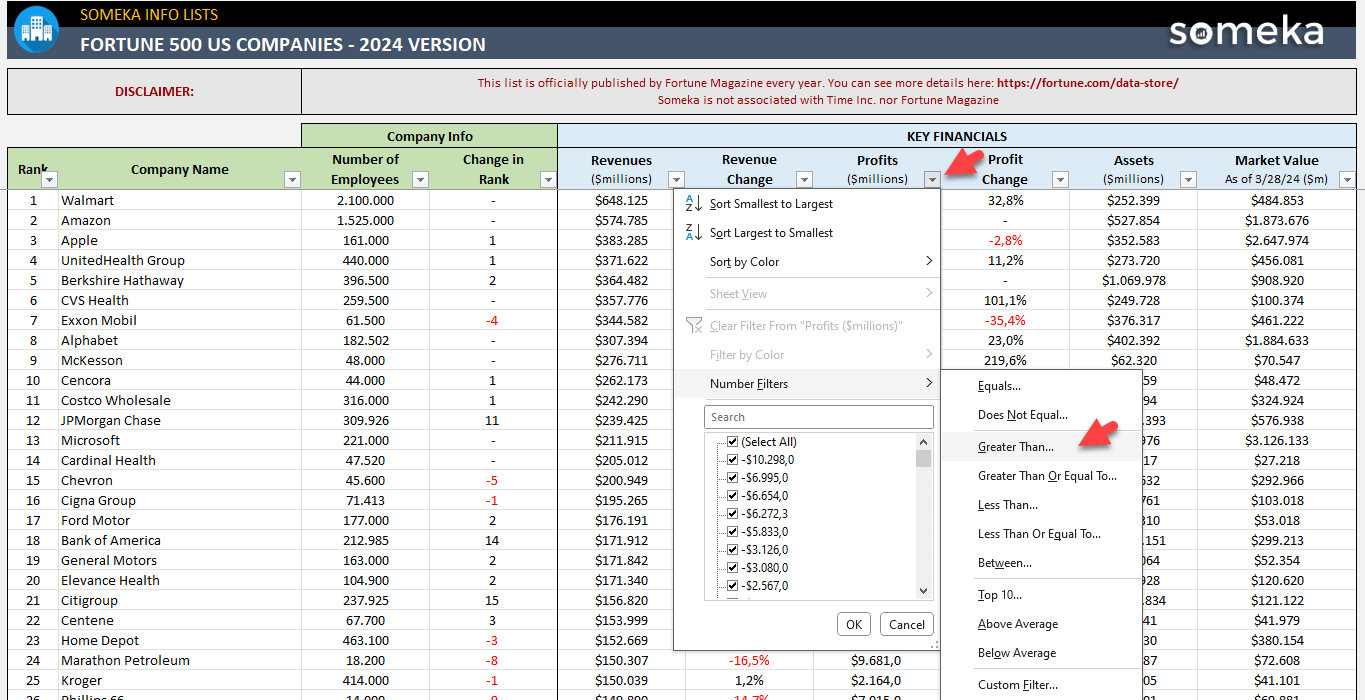Click the Sort Smallest to Largest option

coord(770,204)
